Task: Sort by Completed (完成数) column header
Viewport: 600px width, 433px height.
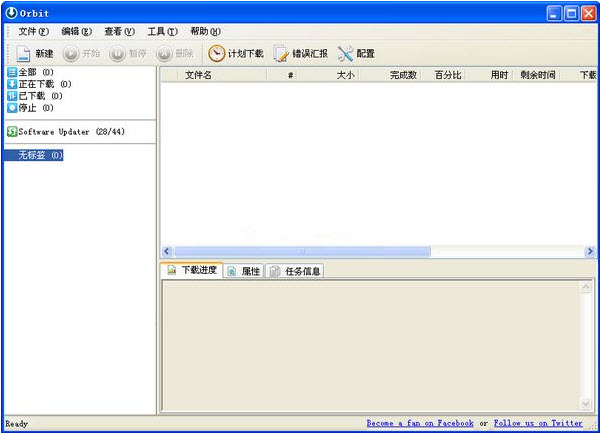Action: 390,75
